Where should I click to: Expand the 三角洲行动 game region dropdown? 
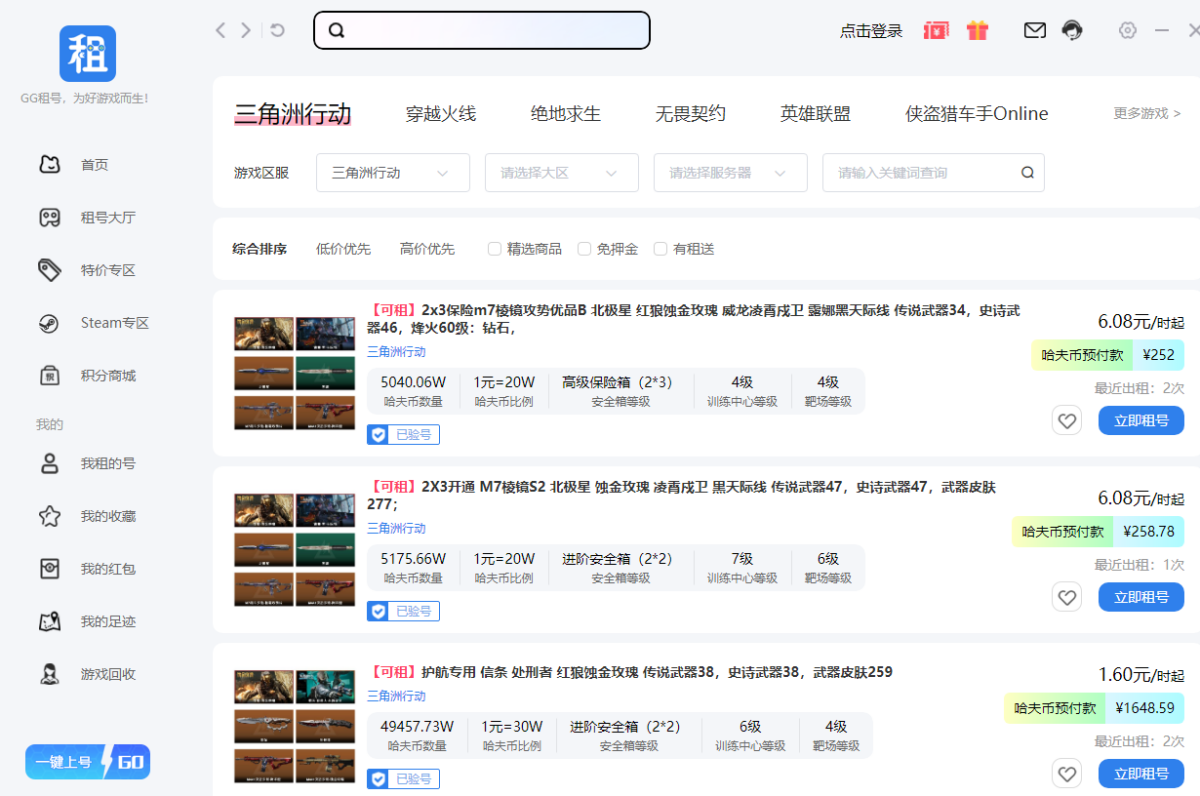pyautogui.click(x=393, y=173)
